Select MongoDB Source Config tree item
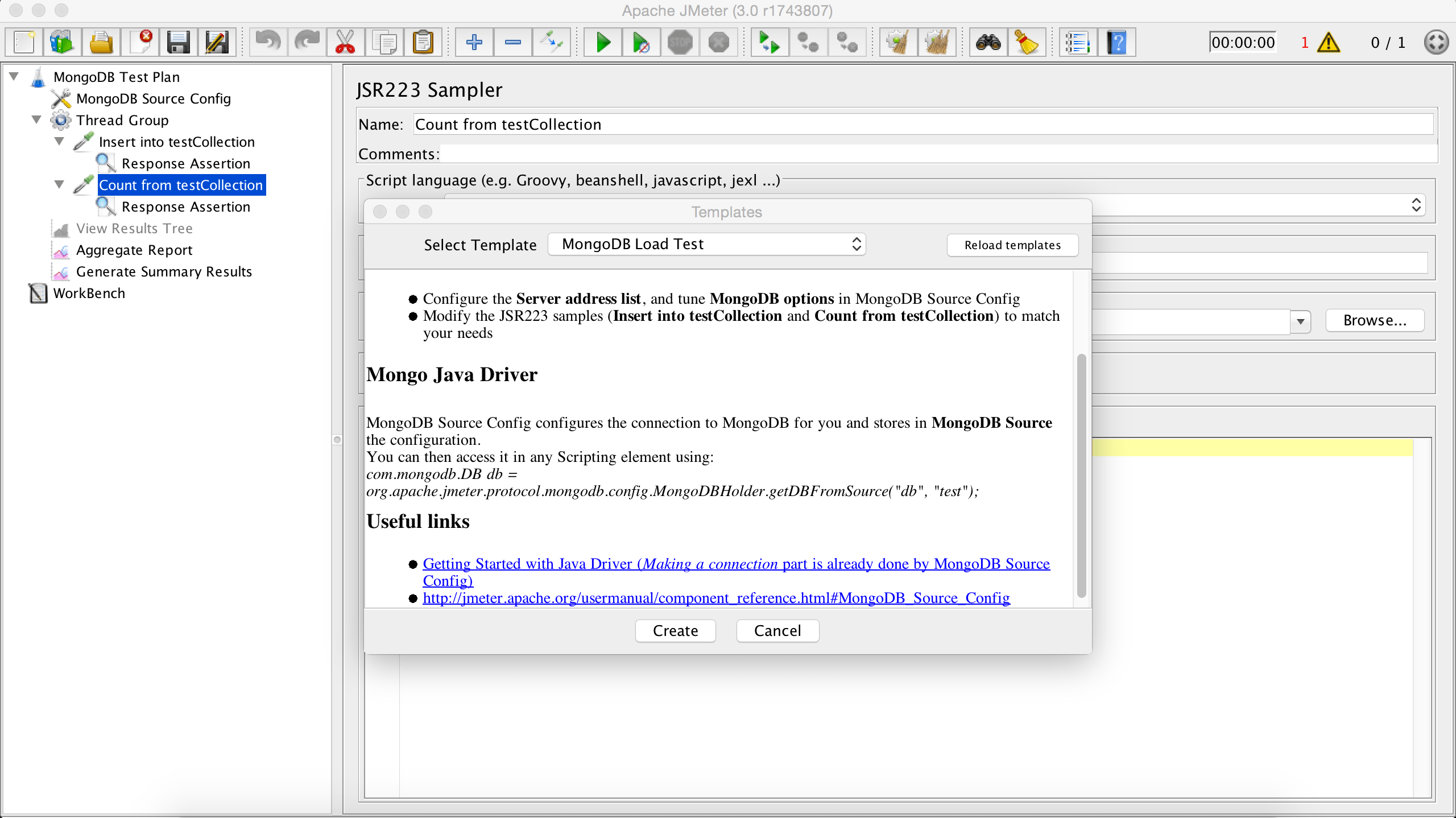 pyautogui.click(x=154, y=98)
